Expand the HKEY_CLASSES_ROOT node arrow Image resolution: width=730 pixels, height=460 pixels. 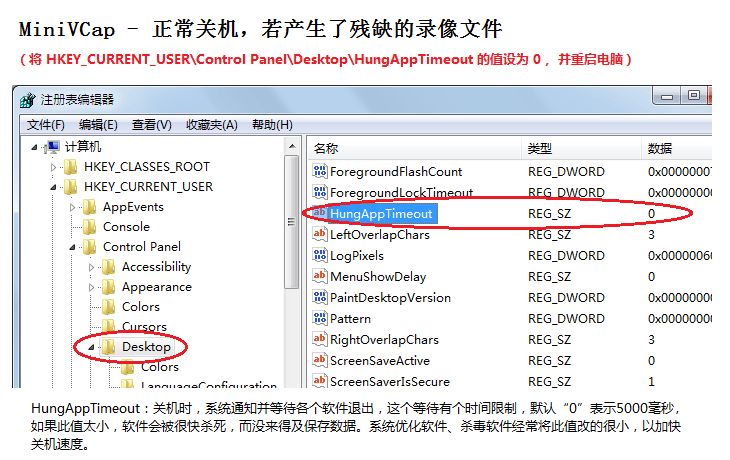53,167
